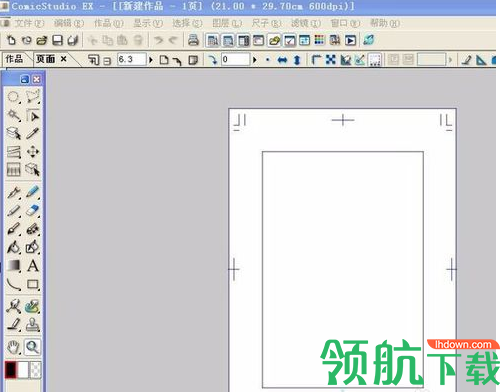This screenshot has width=500, height=392.
Task: Pick the transparent checkered color swatch
Action: click(35, 370)
